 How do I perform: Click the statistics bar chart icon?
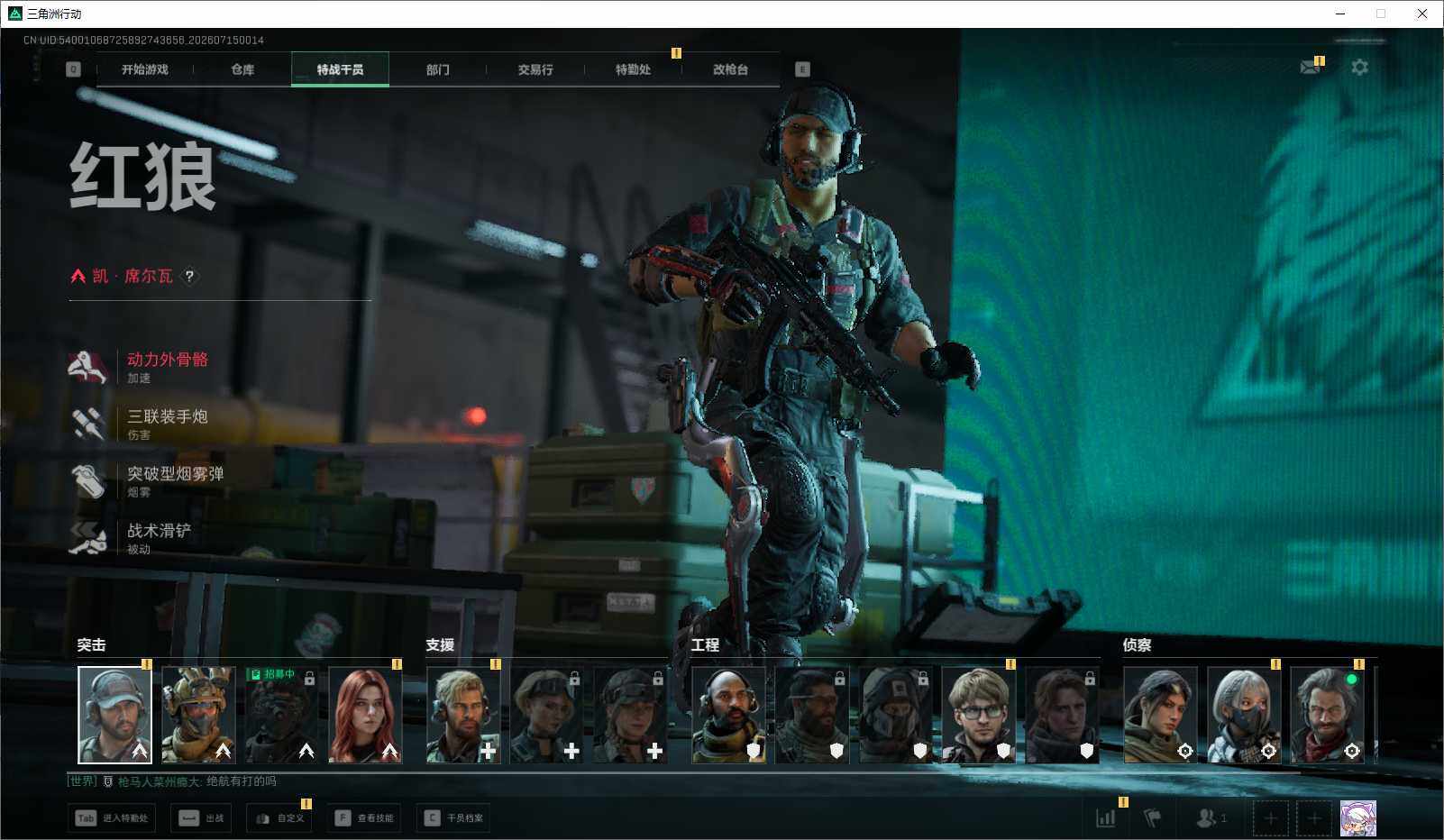(1106, 817)
